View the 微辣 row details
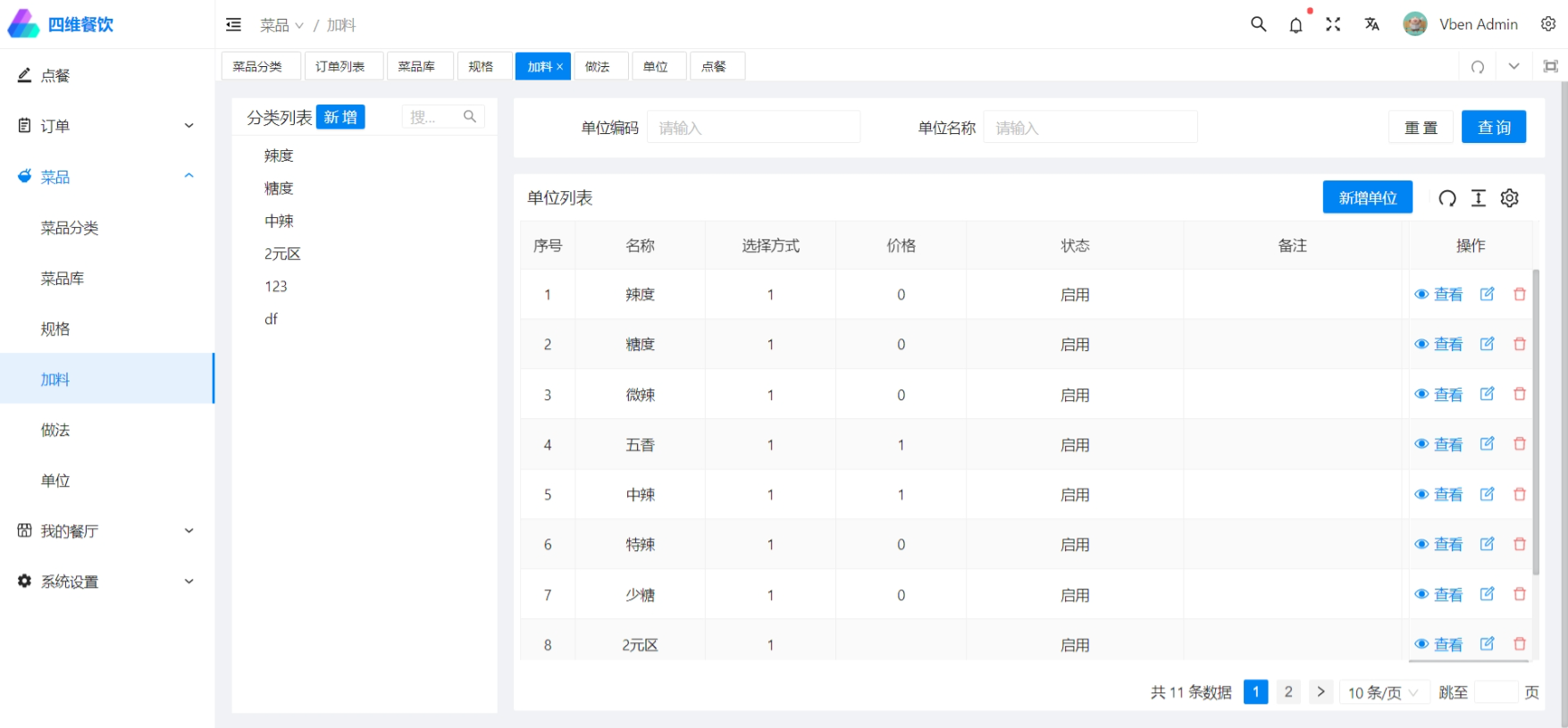The image size is (1568, 728). [1438, 394]
